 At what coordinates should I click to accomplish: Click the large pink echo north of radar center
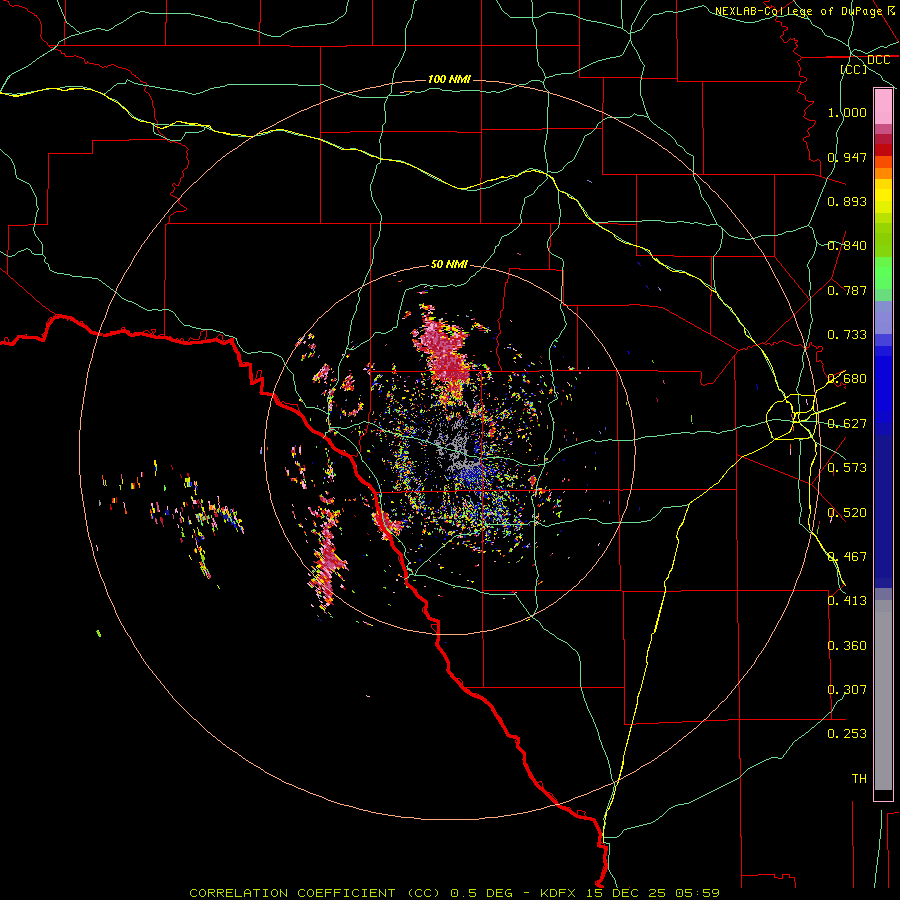pyautogui.click(x=443, y=352)
